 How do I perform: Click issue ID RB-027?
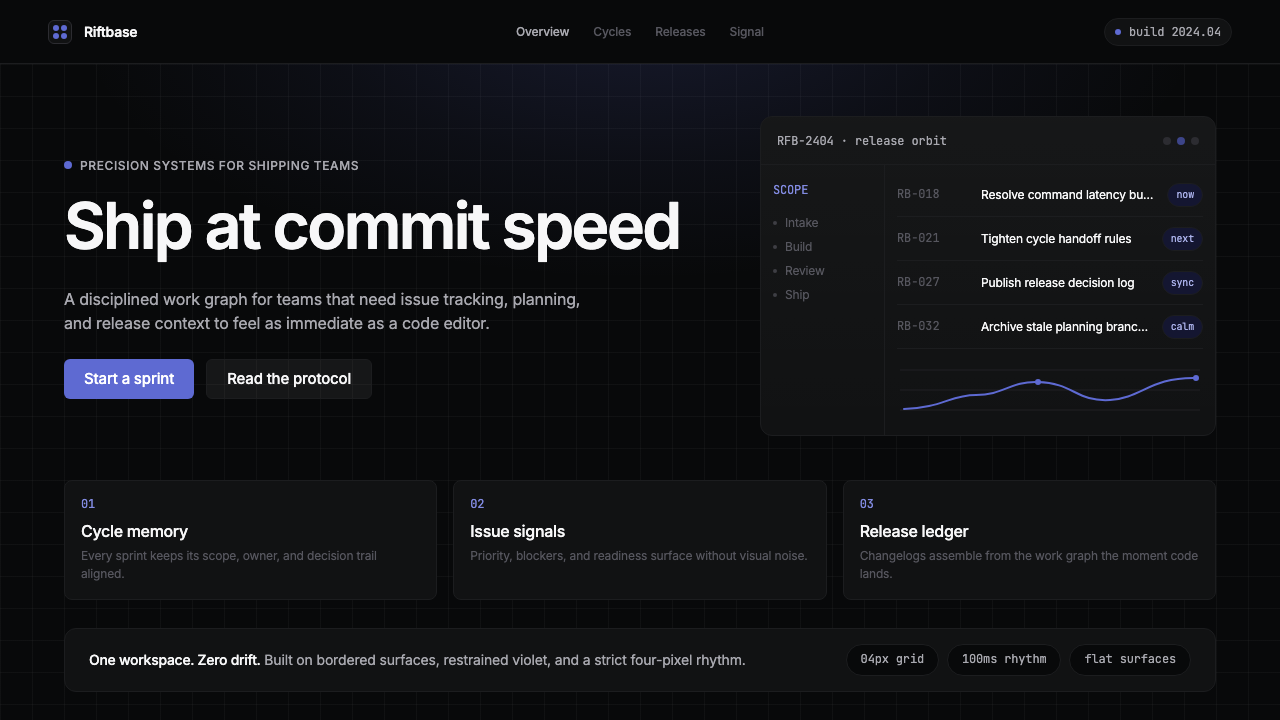coord(918,283)
